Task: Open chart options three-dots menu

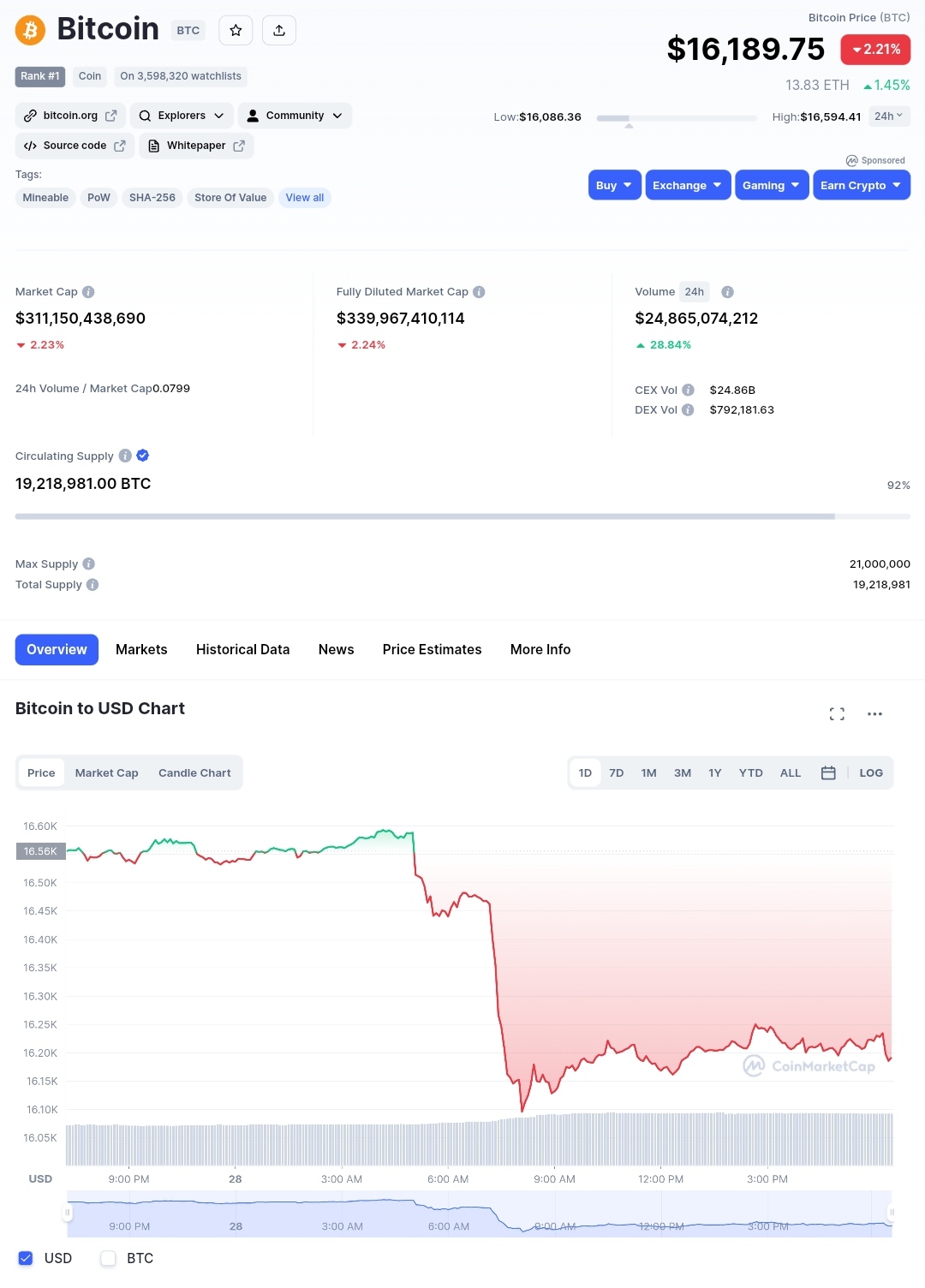Action: pyautogui.click(x=874, y=714)
